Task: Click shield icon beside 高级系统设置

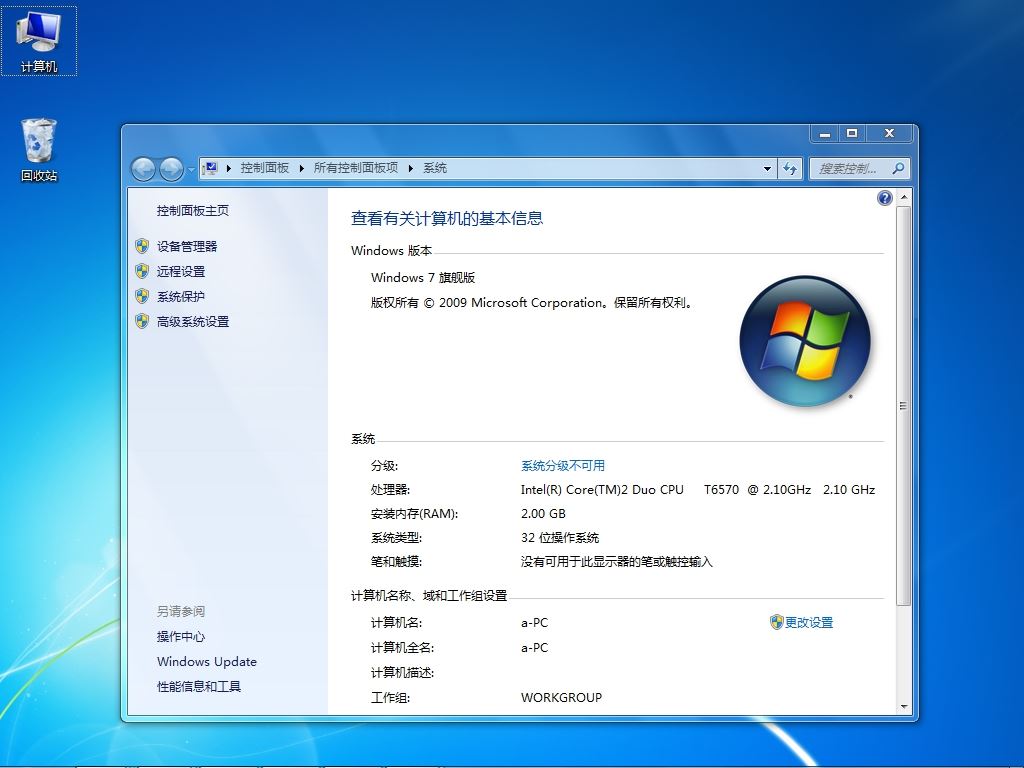Action: (142, 321)
